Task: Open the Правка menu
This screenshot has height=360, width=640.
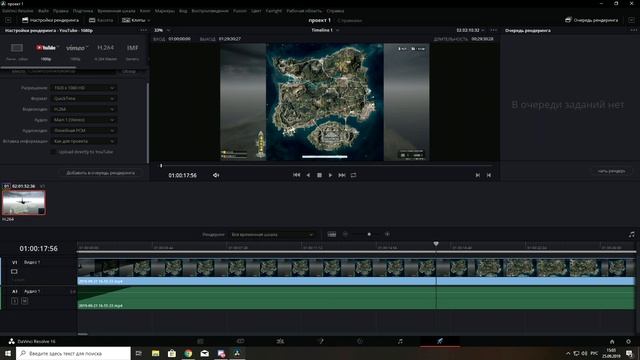Action: pyautogui.click(x=60, y=11)
